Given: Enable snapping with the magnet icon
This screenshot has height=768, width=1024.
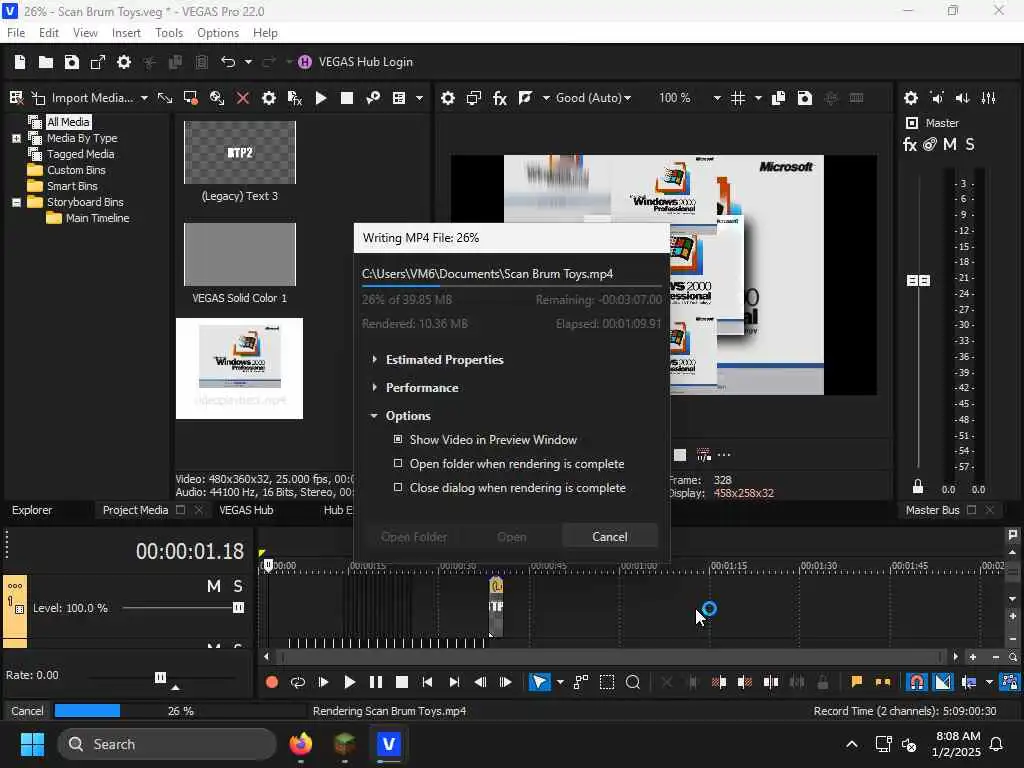Looking at the screenshot, I should pos(917,682).
